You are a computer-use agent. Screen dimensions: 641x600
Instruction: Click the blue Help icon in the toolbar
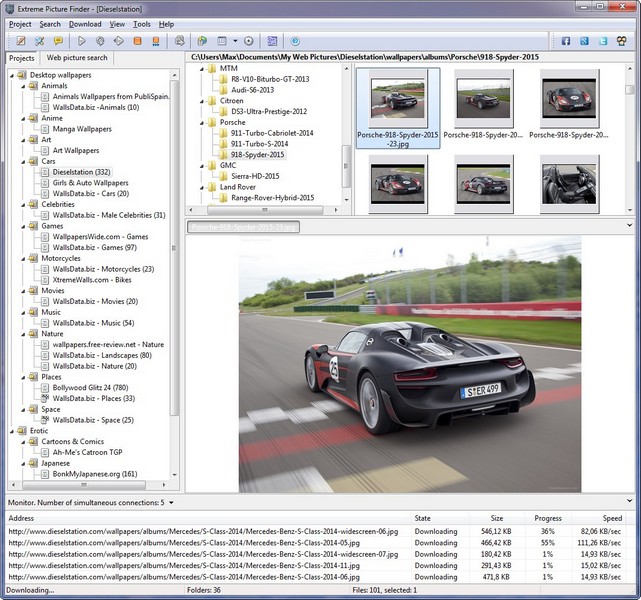pos(295,41)
